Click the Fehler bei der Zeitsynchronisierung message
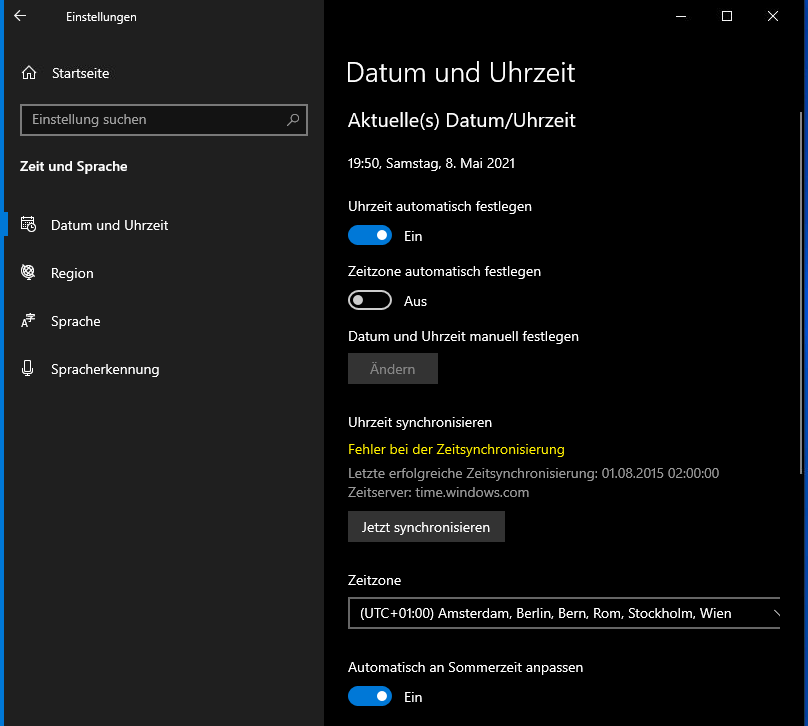The width and height of the screenshot is (808, 726). click(x=456, y=449)
